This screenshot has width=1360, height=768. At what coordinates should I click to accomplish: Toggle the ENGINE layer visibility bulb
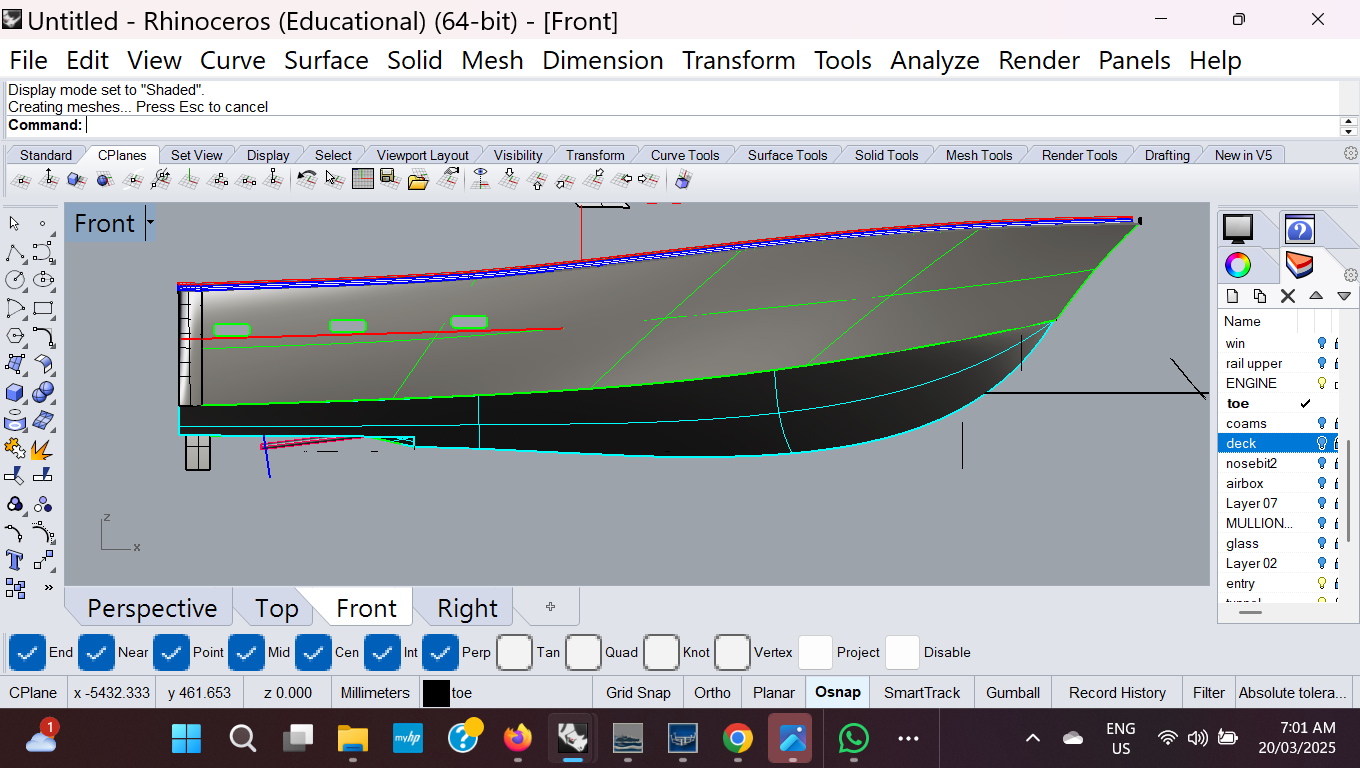[1321, 383]
